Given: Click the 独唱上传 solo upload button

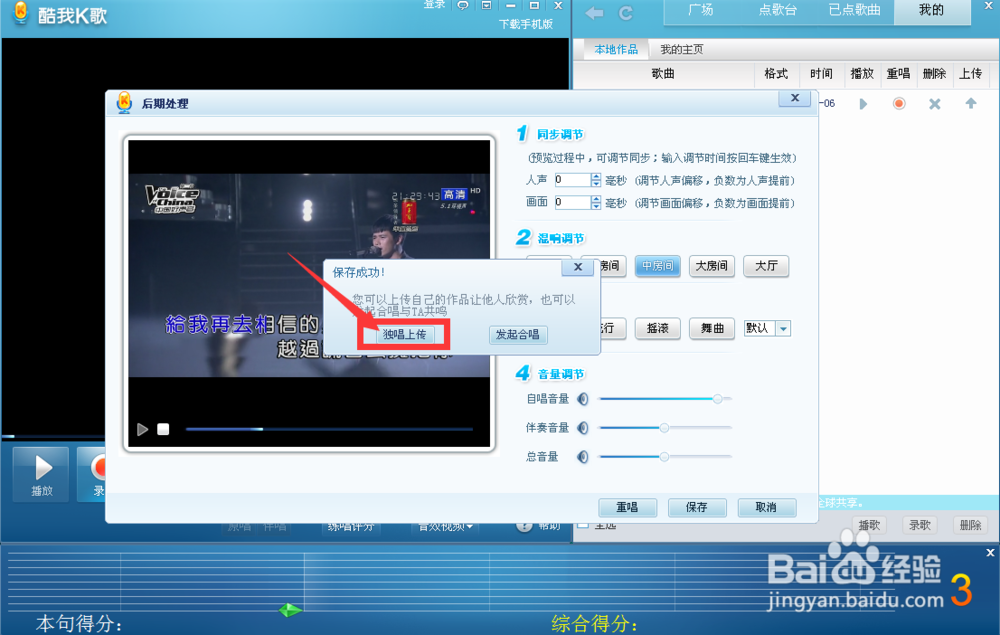Looking at the screenshot, I should tap(404, 334).
